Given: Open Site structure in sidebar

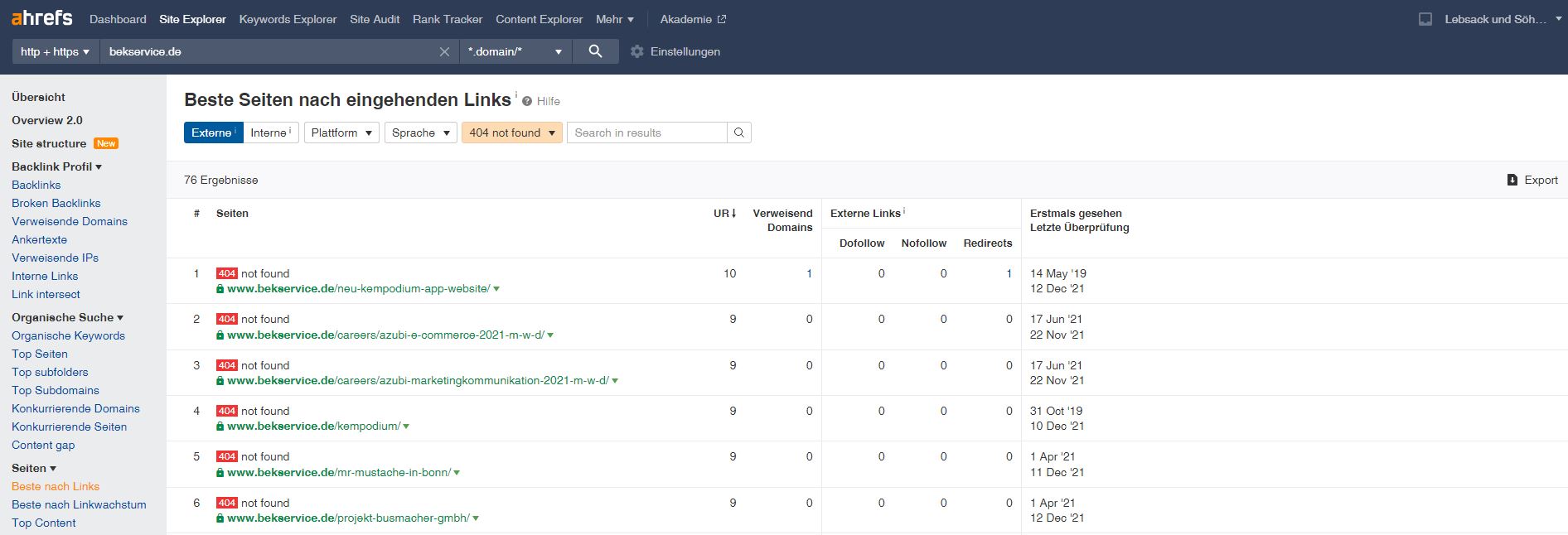Looking at the screenshot, I should point(49,143).
